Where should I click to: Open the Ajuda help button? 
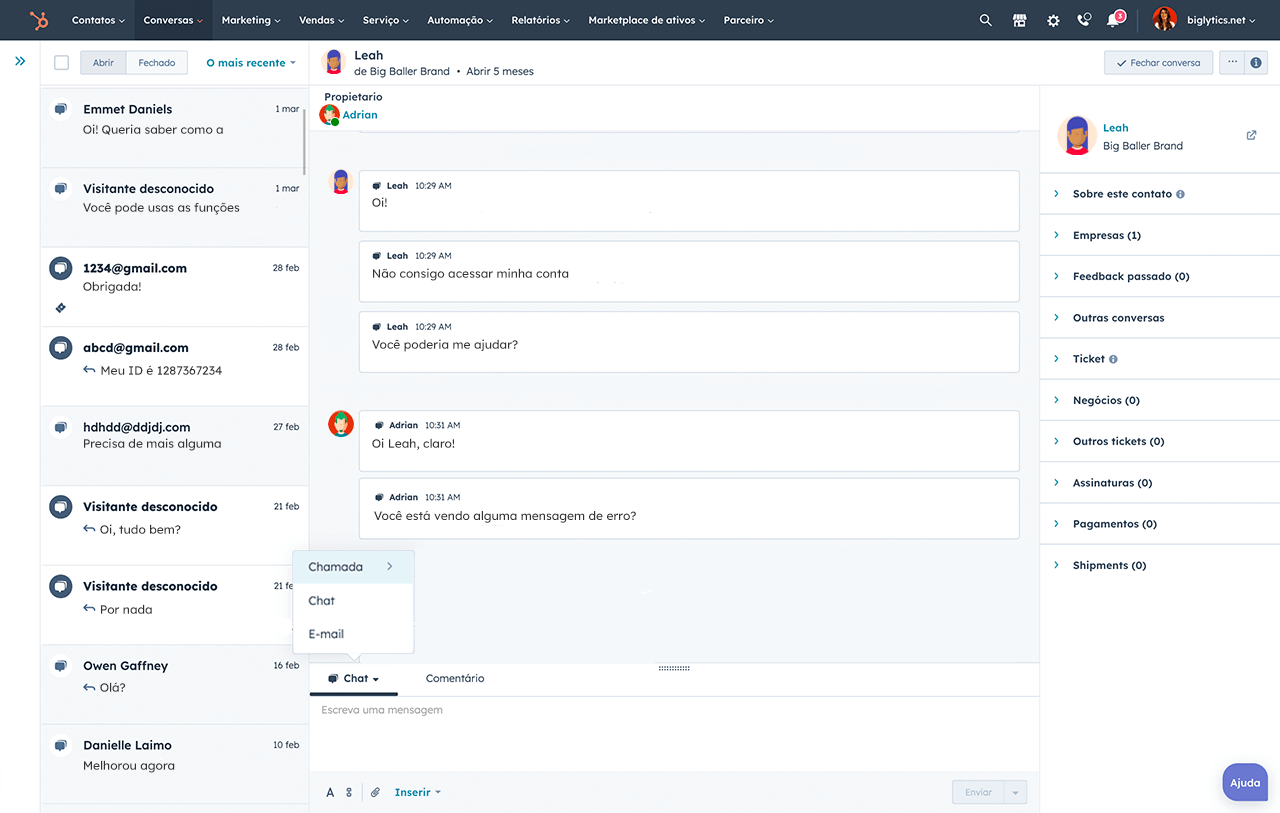coord(1245,783)
